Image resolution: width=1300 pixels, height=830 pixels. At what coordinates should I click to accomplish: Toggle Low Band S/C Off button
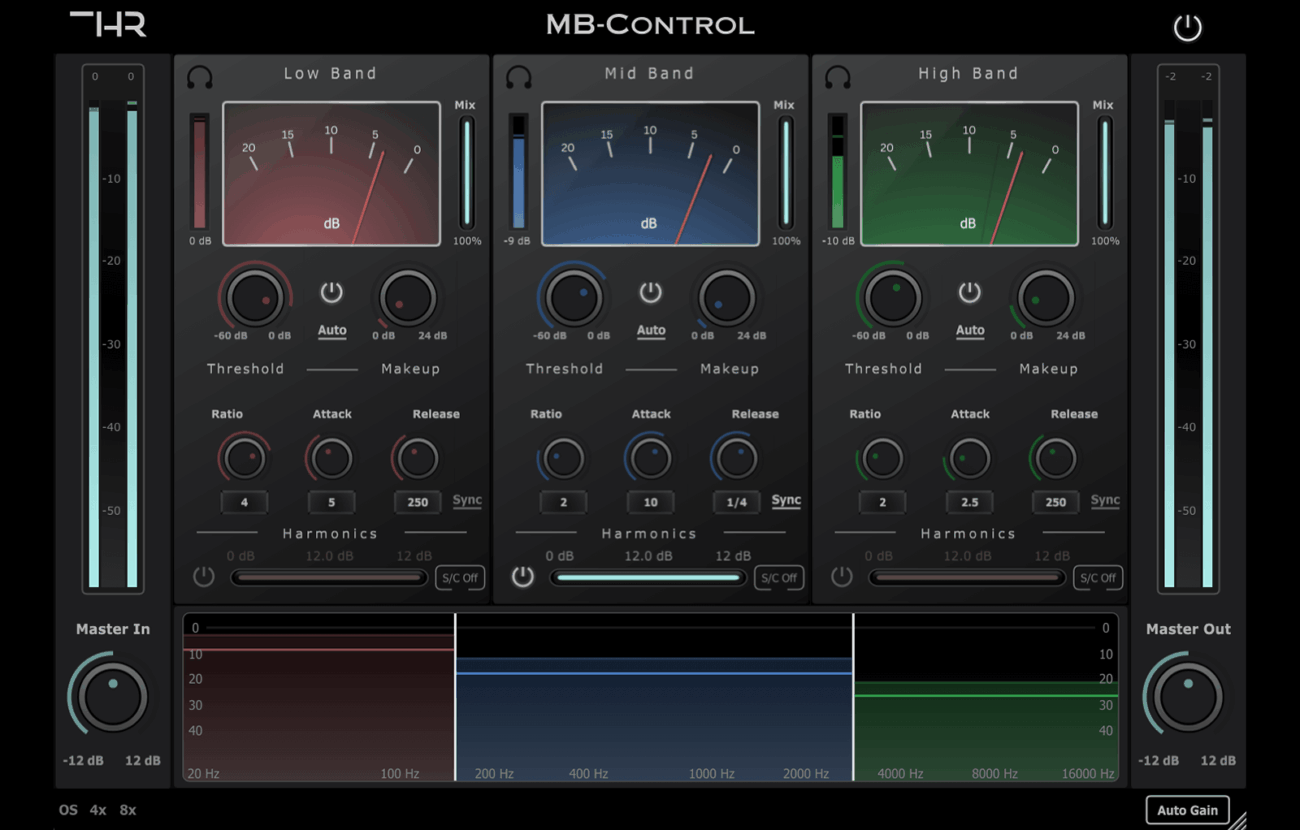click(460, 577)
